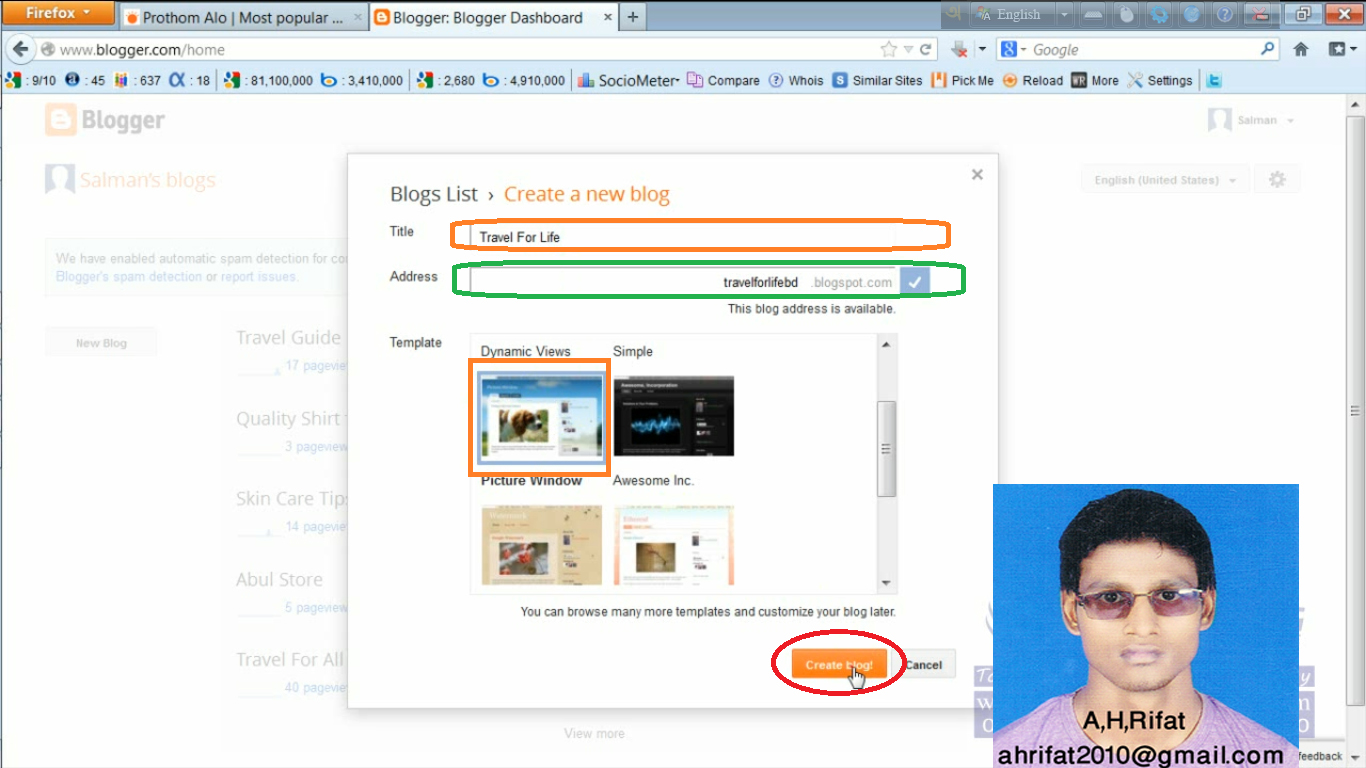Click the Blogger logo
The height and width of the screenshot is (768, 1366).
tap(105, 120)
